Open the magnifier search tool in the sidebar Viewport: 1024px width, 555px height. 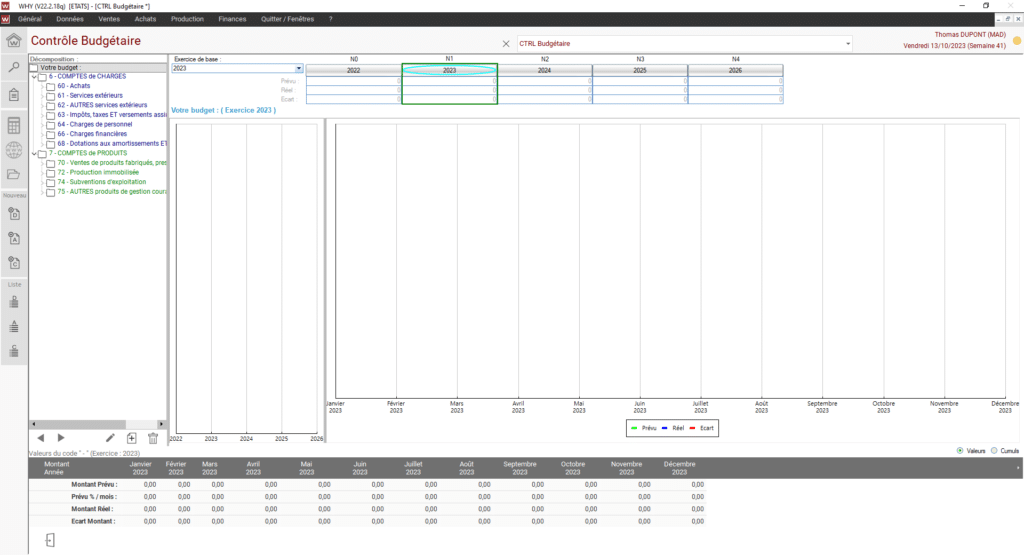pos(14,67)
